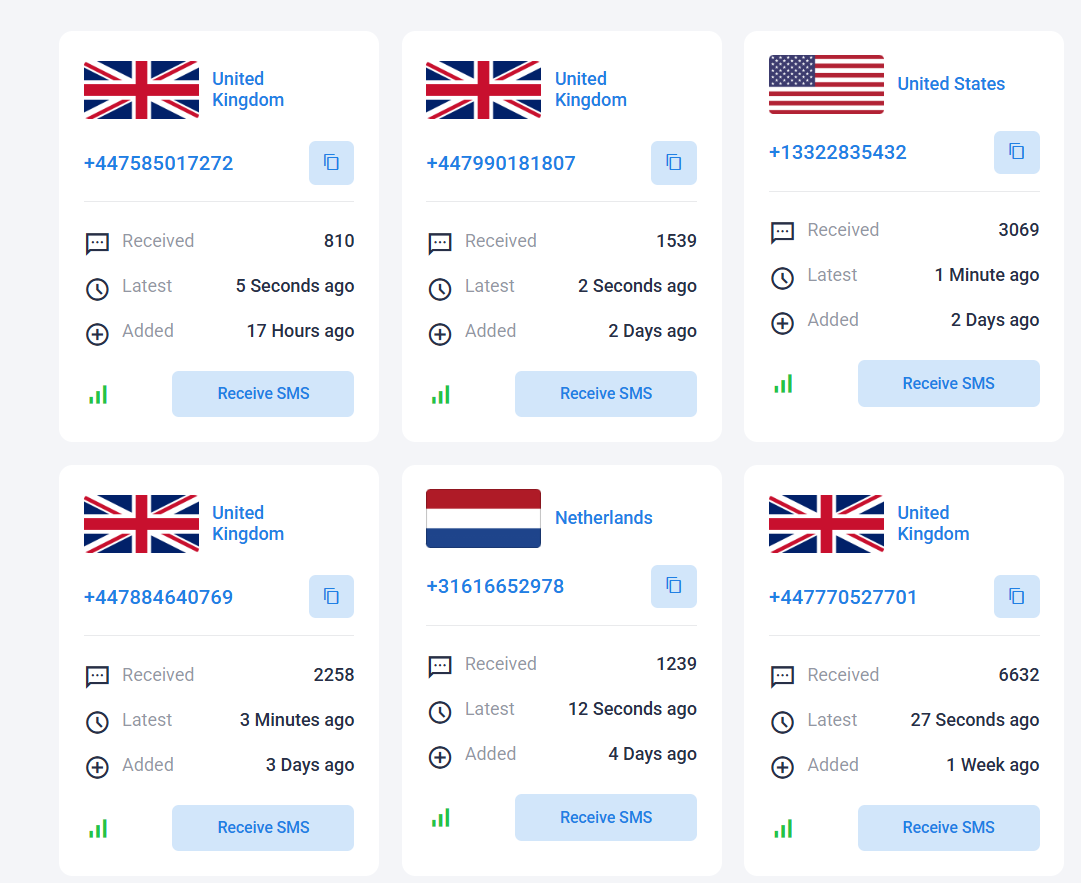Click the Netherlands flag image
Screen dimensions: 1081x883
click(x=483, y=518)
